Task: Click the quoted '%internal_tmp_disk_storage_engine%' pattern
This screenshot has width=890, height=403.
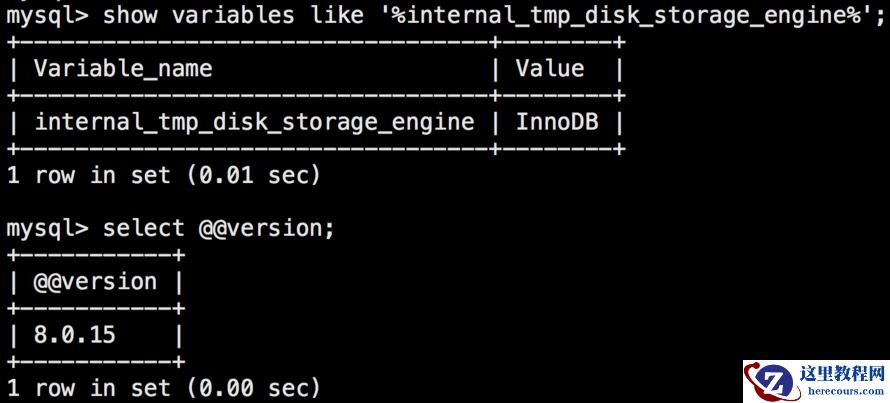Action: tap(609, 14)
